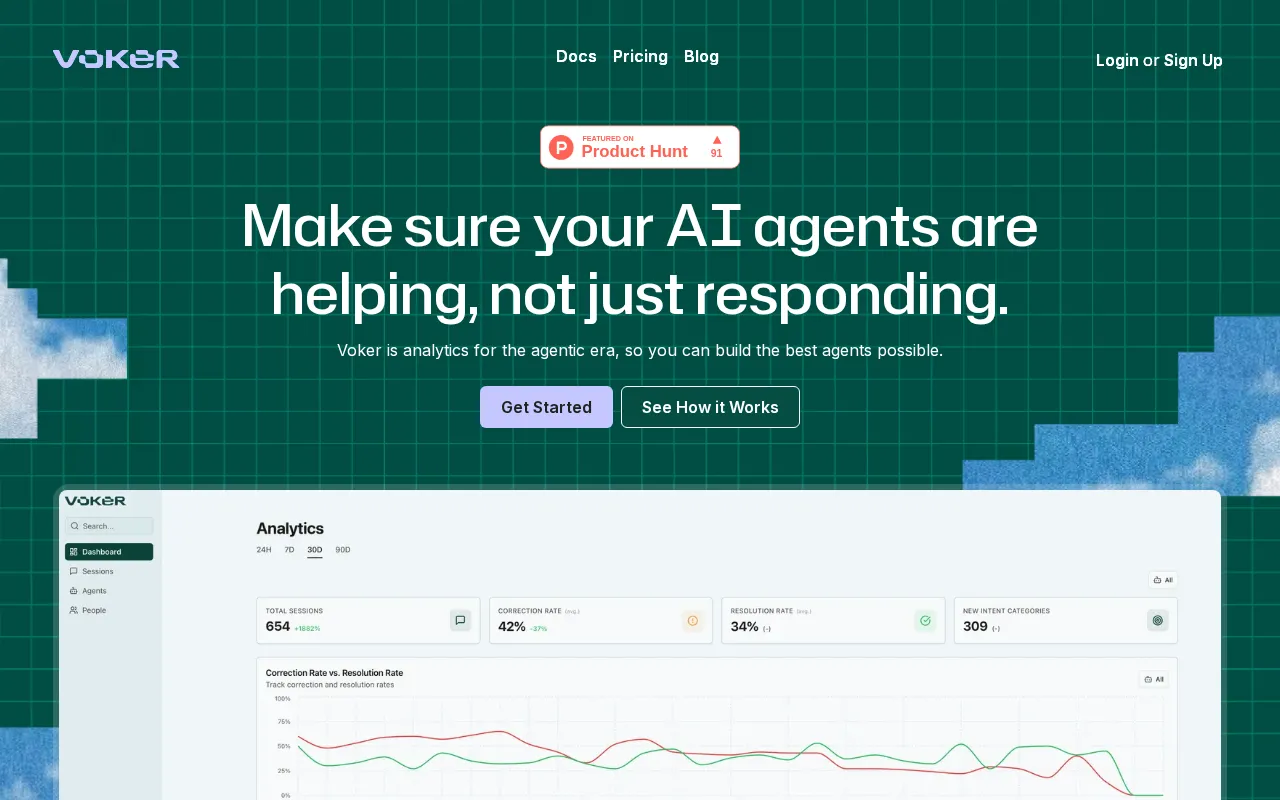Screen dimensions: 1280x800
Task: Open the All agents filter above the stat cards
Action: pyautogui.click(x=1163, y=580)
